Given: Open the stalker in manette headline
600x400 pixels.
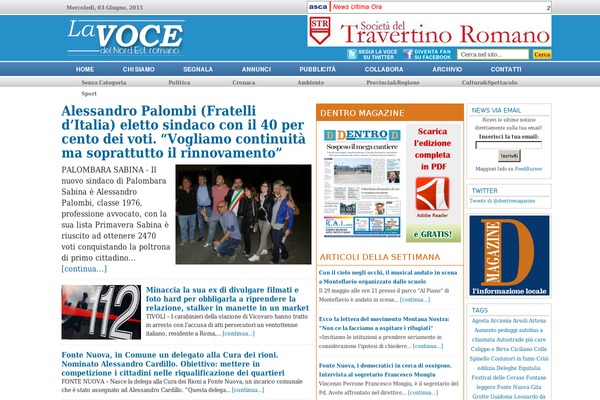Looking at the screenshot, I should [227, 299].
